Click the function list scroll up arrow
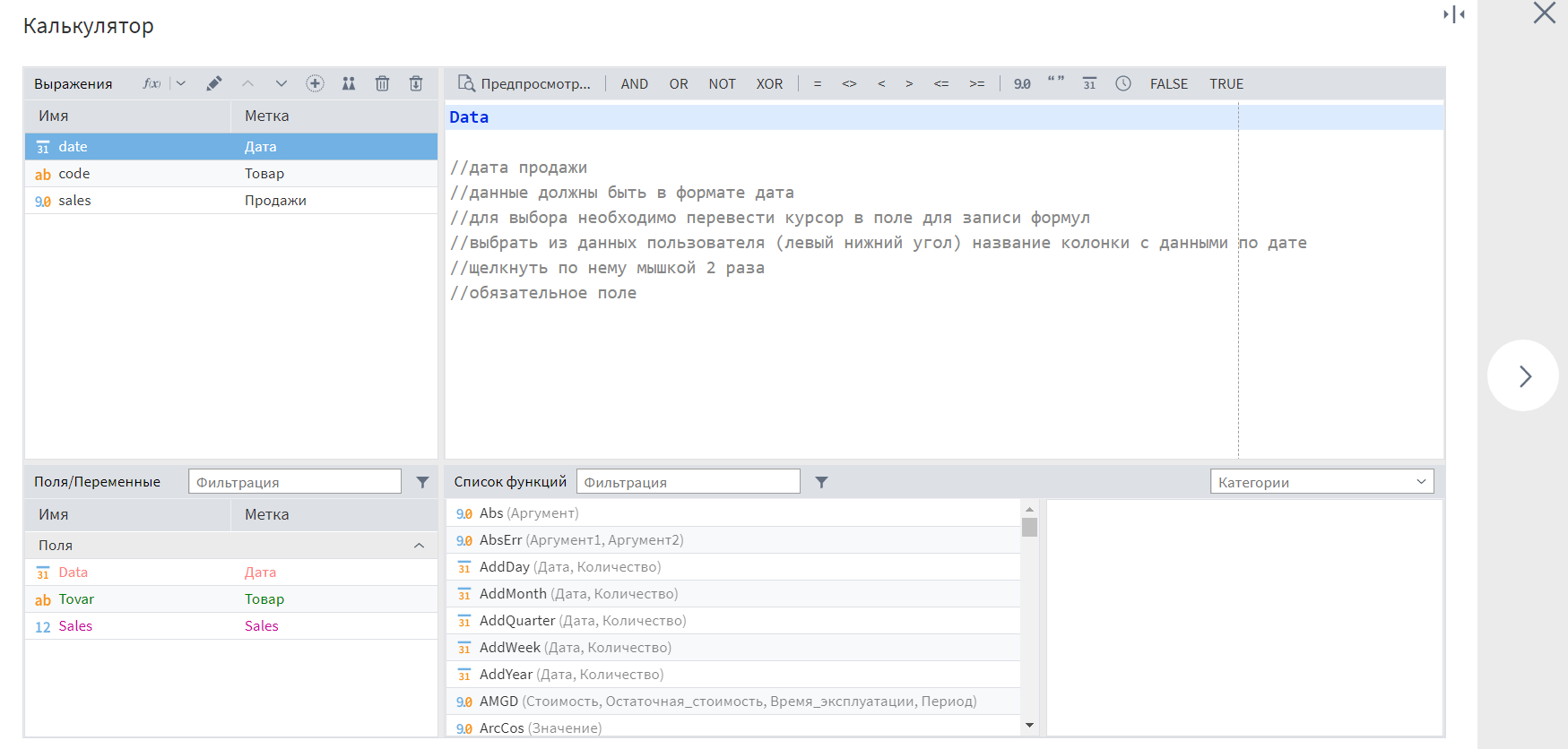The width and height of the screenshot is (1568, 749). (x=1029, y=508)
